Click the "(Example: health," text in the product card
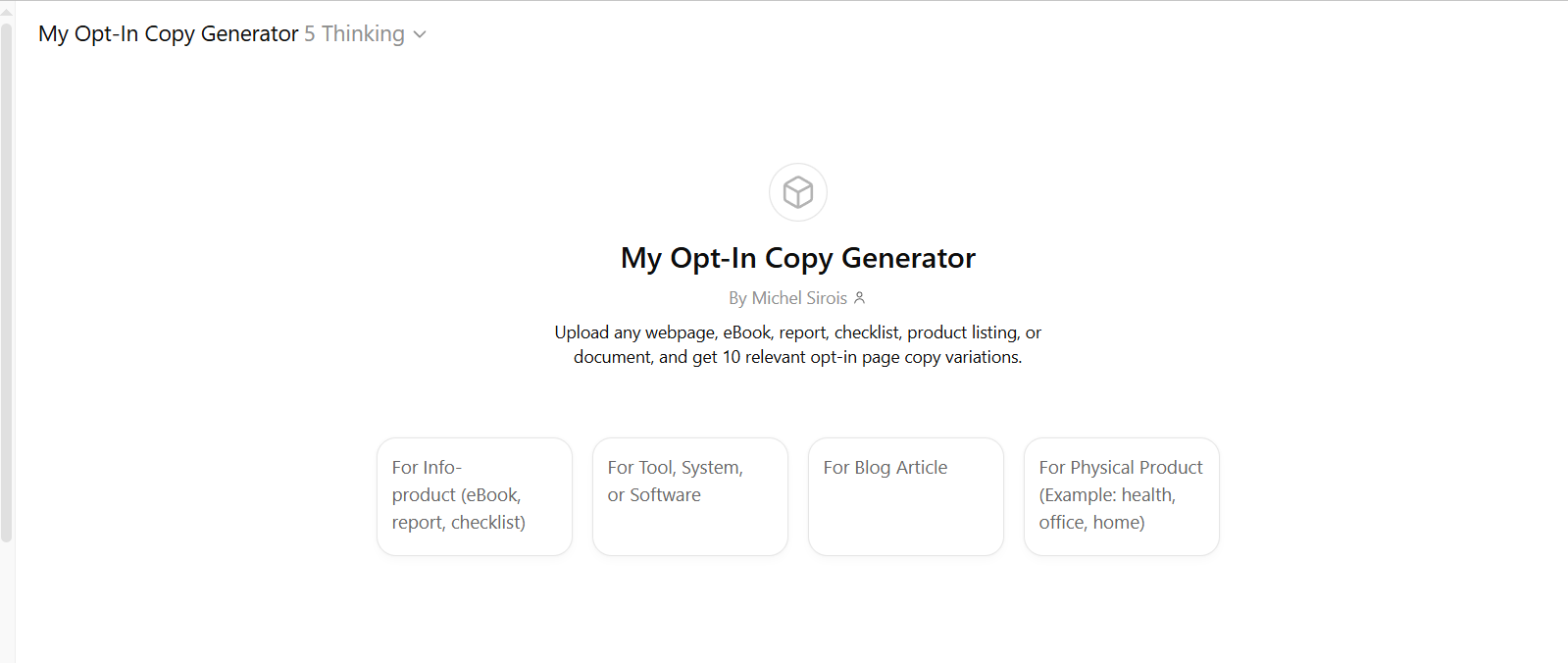Viewport: 1568px width, 663px height. point(1107,495)
